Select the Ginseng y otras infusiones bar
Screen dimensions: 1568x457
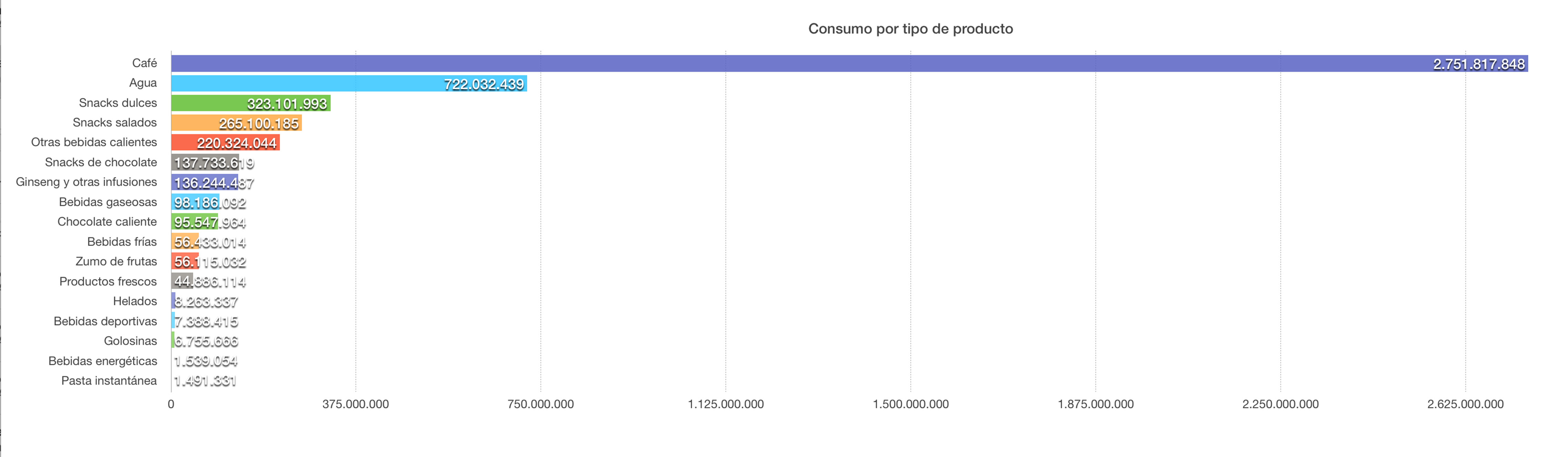pos(205,182)
